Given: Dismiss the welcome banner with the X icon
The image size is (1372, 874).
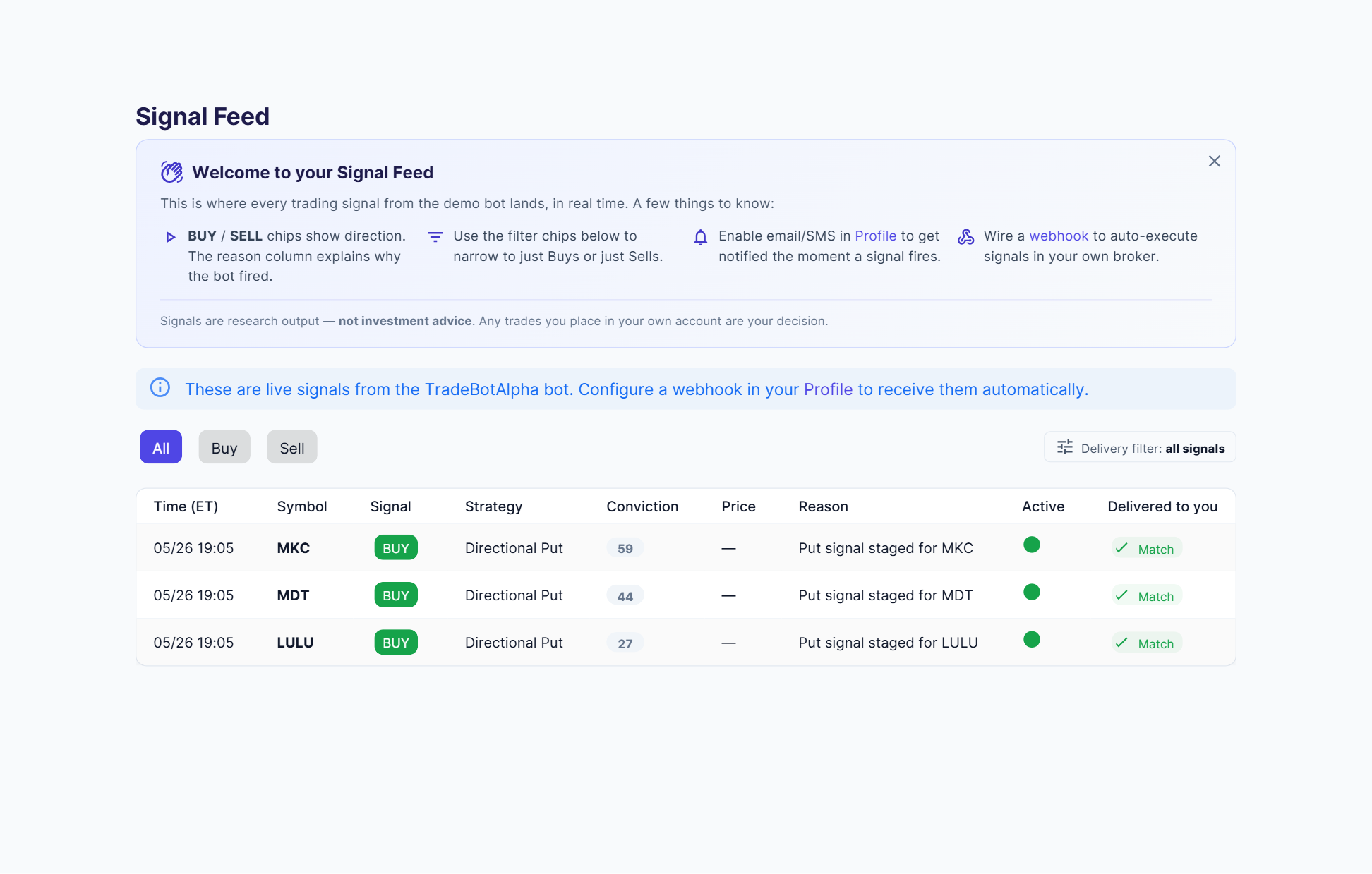Looking at the screenshot, I should (x=1214, y=162).
